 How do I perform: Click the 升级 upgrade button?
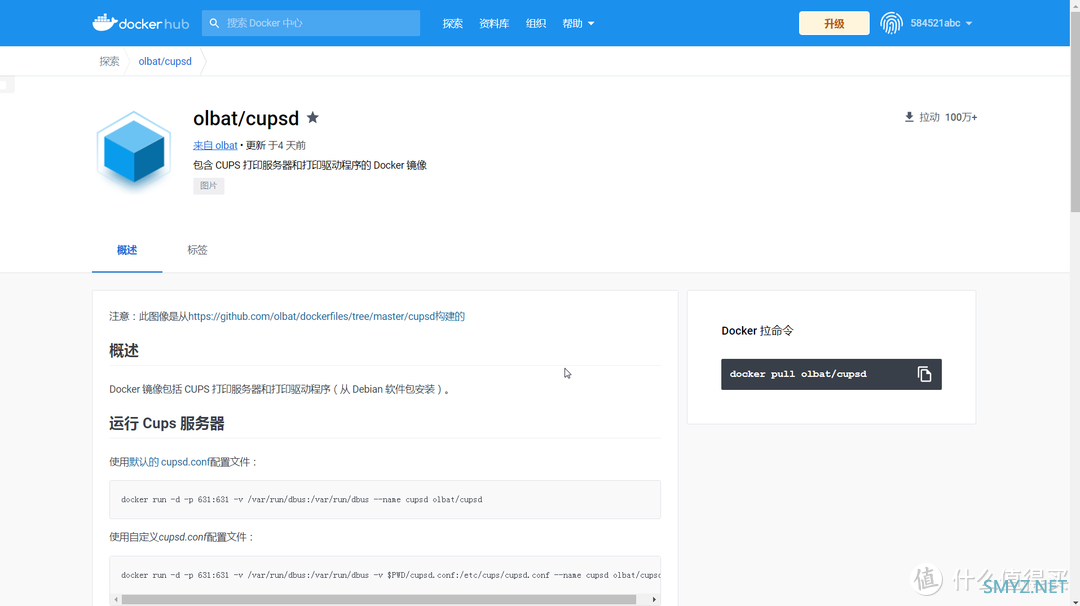(834, 23)
